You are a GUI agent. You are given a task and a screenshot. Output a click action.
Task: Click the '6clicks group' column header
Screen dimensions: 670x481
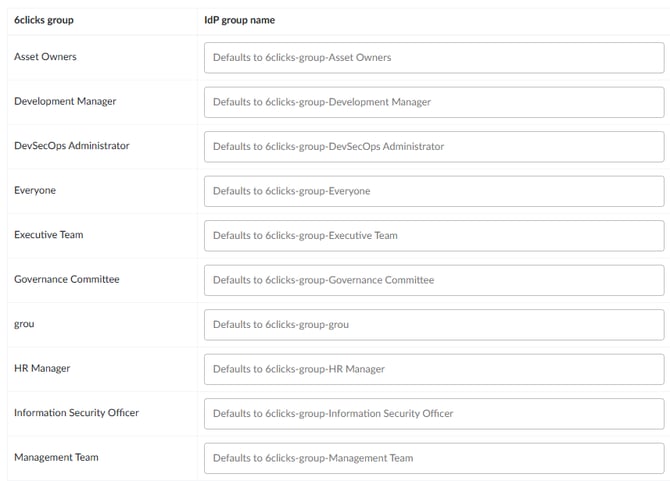[x=44, y=20]
